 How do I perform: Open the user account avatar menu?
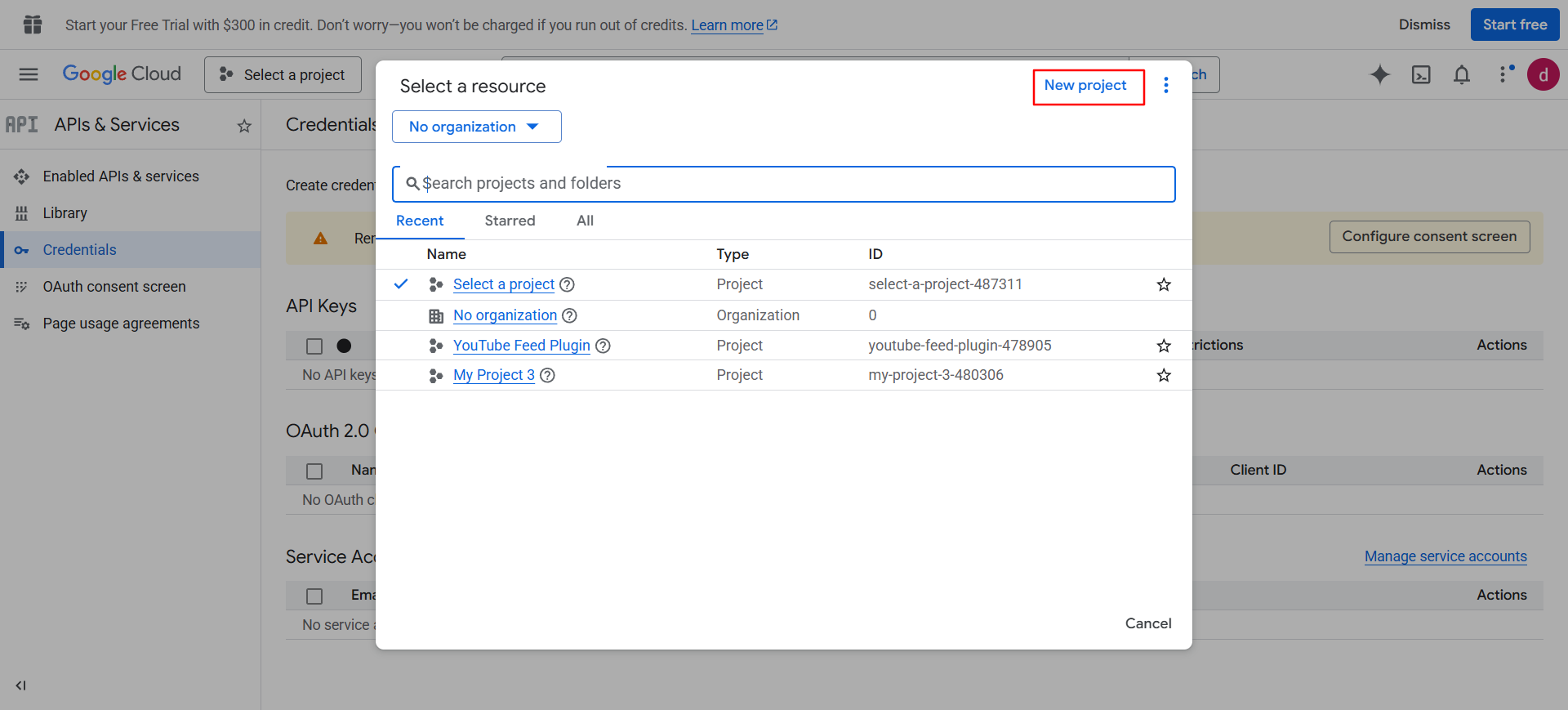1543,74
